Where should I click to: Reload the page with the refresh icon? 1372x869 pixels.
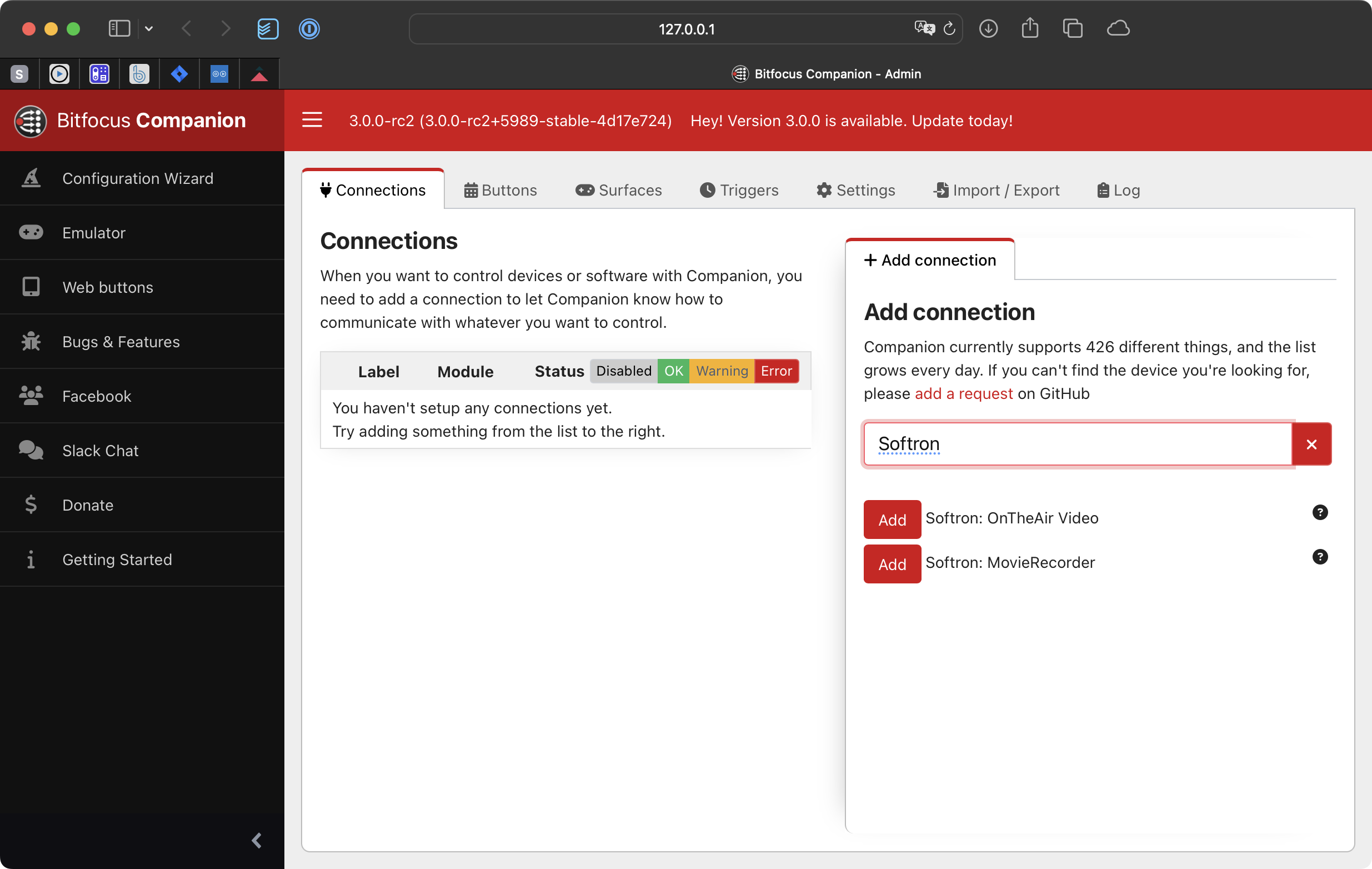pyautogui.click(x=949, y=28)
